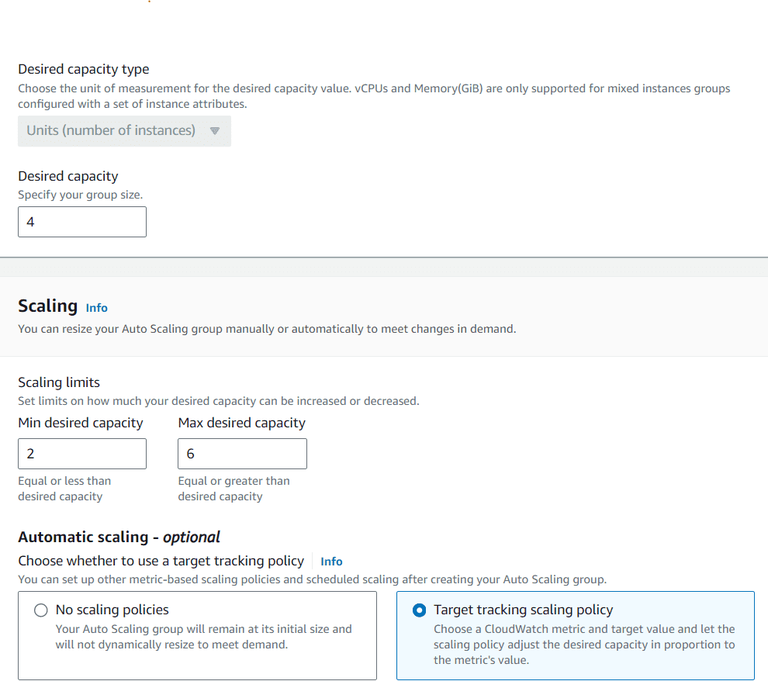Click the Max desired capacity label
The image size is (768, 681).
click(241, 423)
